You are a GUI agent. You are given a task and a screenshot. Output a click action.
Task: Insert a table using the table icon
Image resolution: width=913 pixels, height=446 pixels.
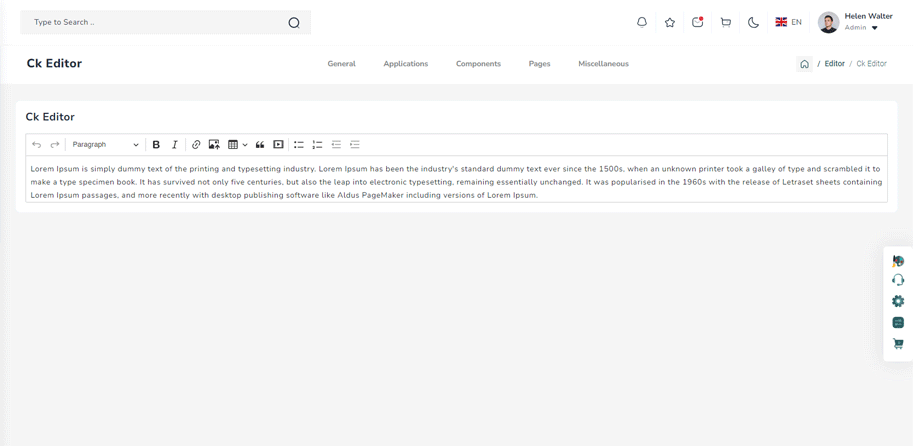232,144
